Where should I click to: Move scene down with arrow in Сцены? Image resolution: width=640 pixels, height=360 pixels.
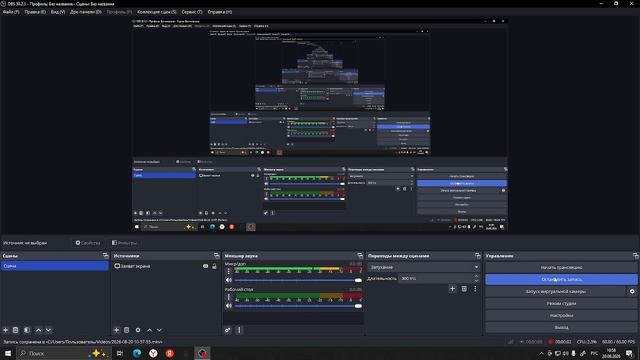pos(48,330)
